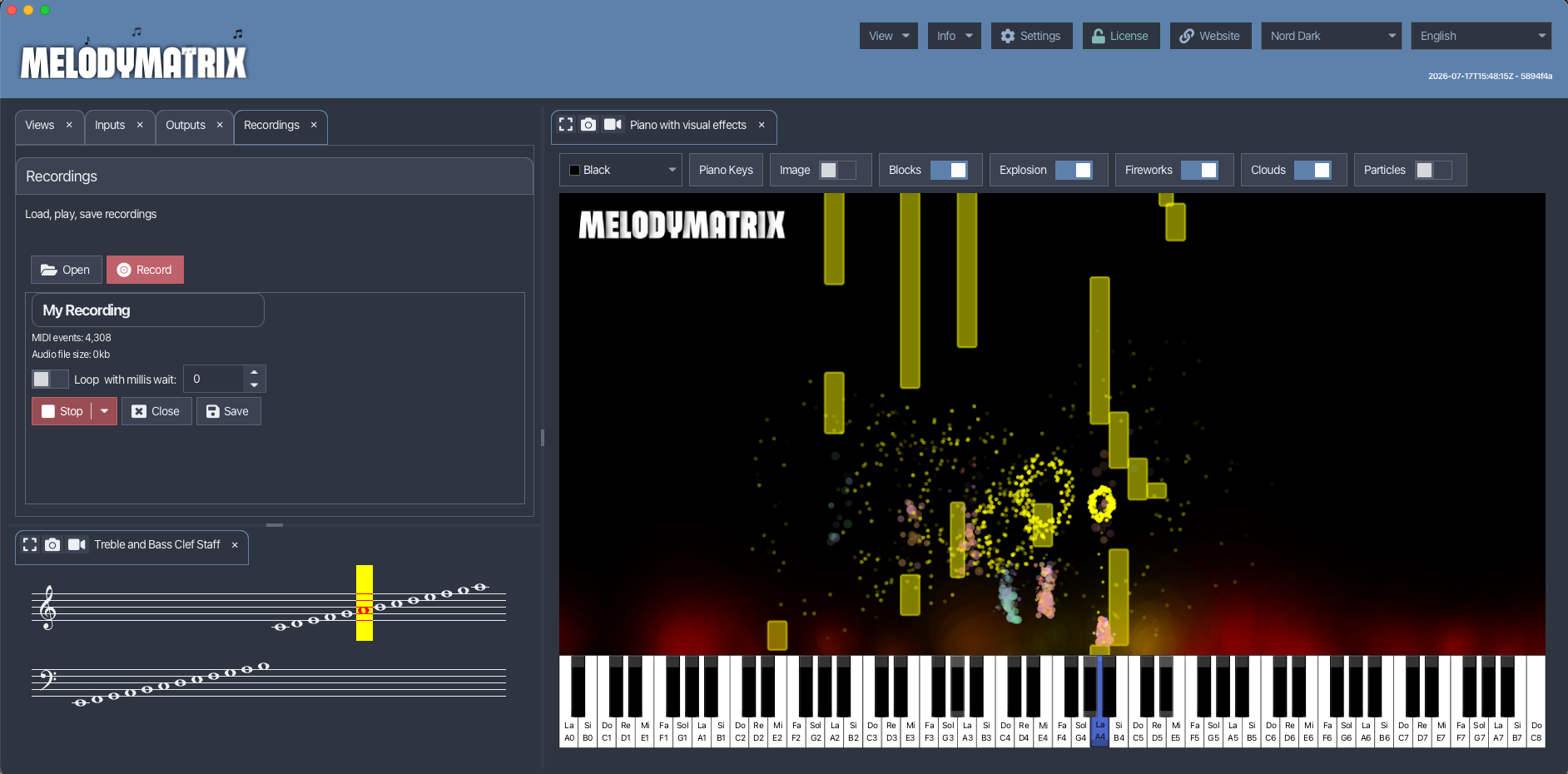
Task: Toggle the Clouds effect switch
Action: pyautogui.click(x=1312, y=170)
